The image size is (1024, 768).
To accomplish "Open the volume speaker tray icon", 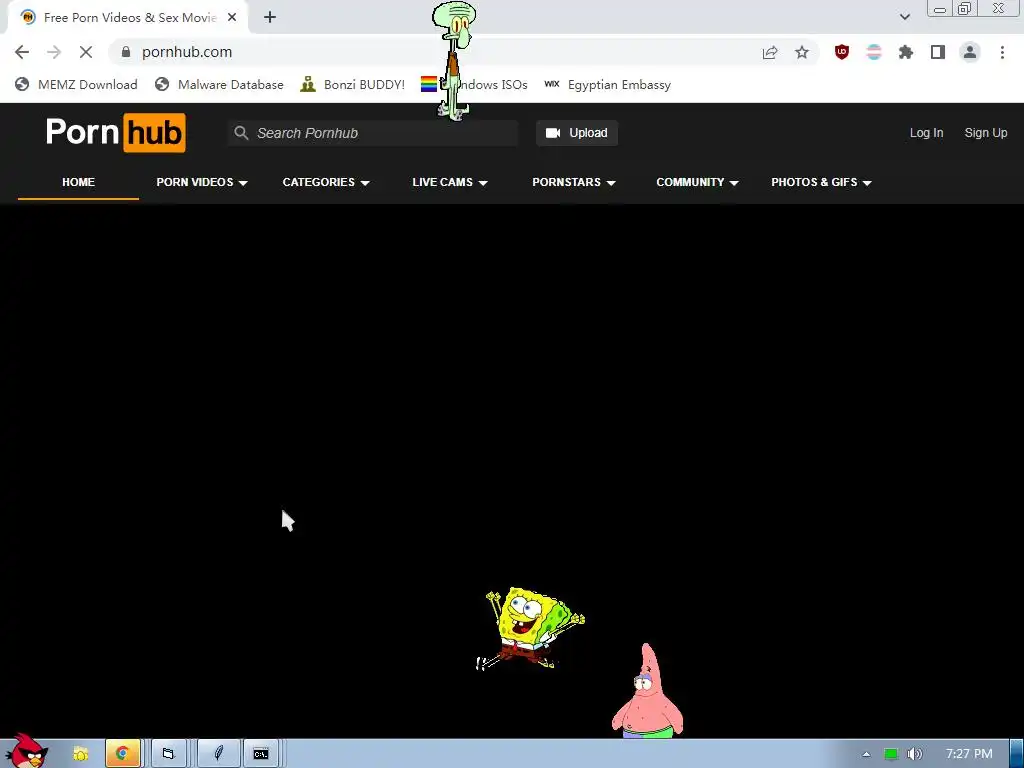I will tap(915, 754).
